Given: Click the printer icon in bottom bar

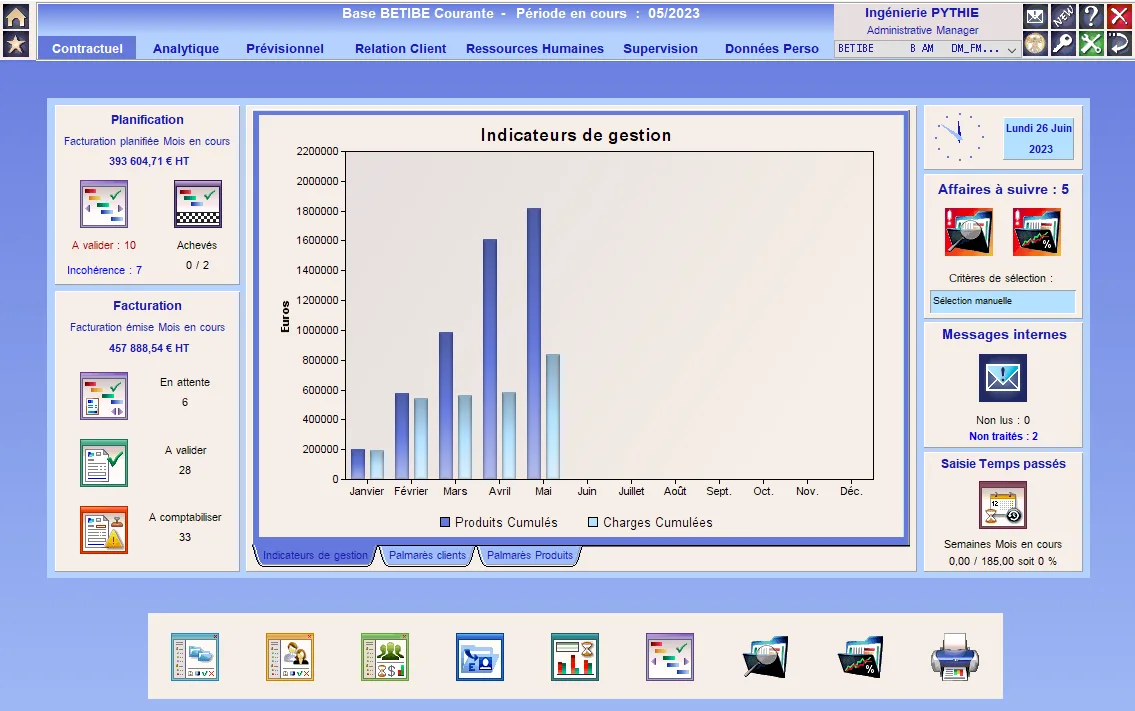Looking at the screenshot, I should [x=955, y=657].
